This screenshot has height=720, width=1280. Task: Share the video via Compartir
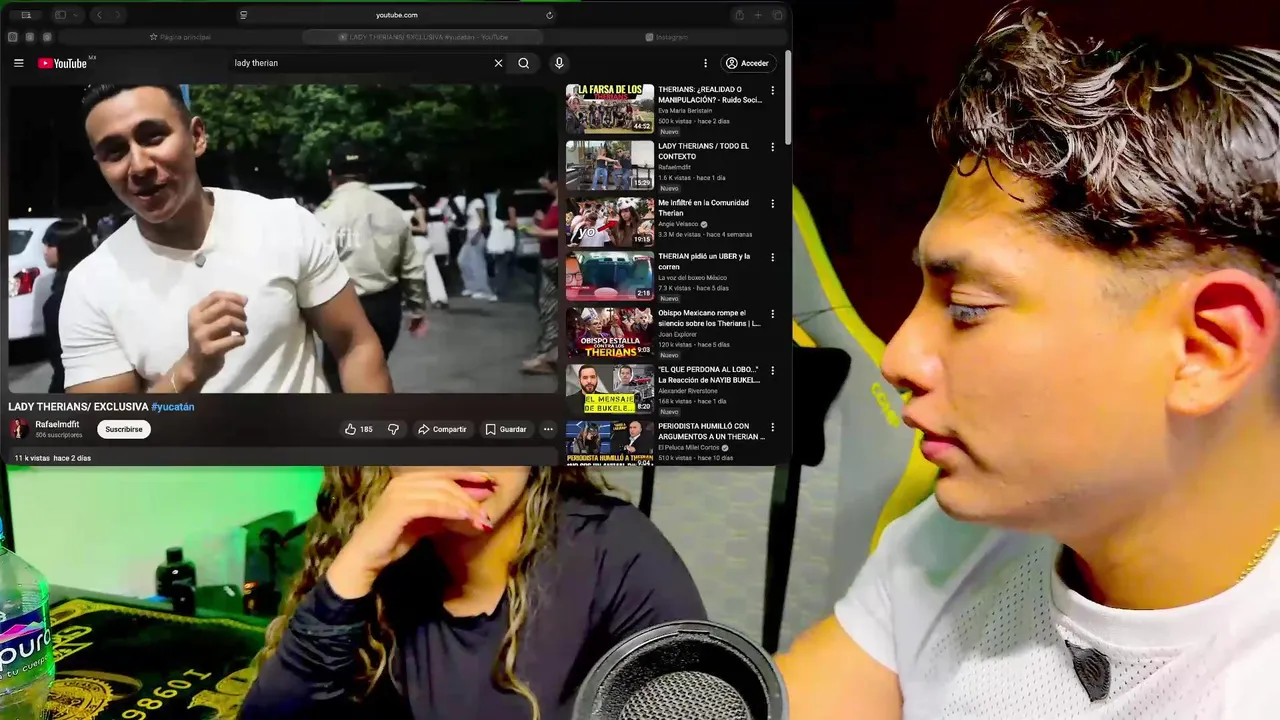click(442, 429)
